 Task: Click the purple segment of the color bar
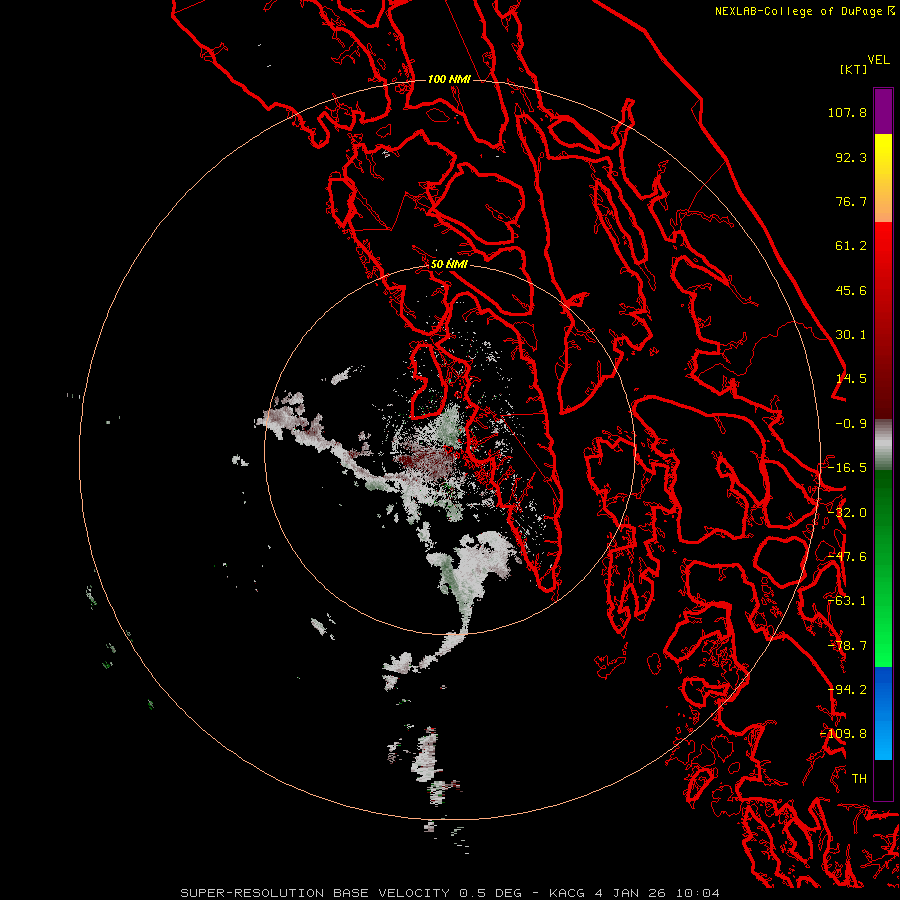(883, 111)
